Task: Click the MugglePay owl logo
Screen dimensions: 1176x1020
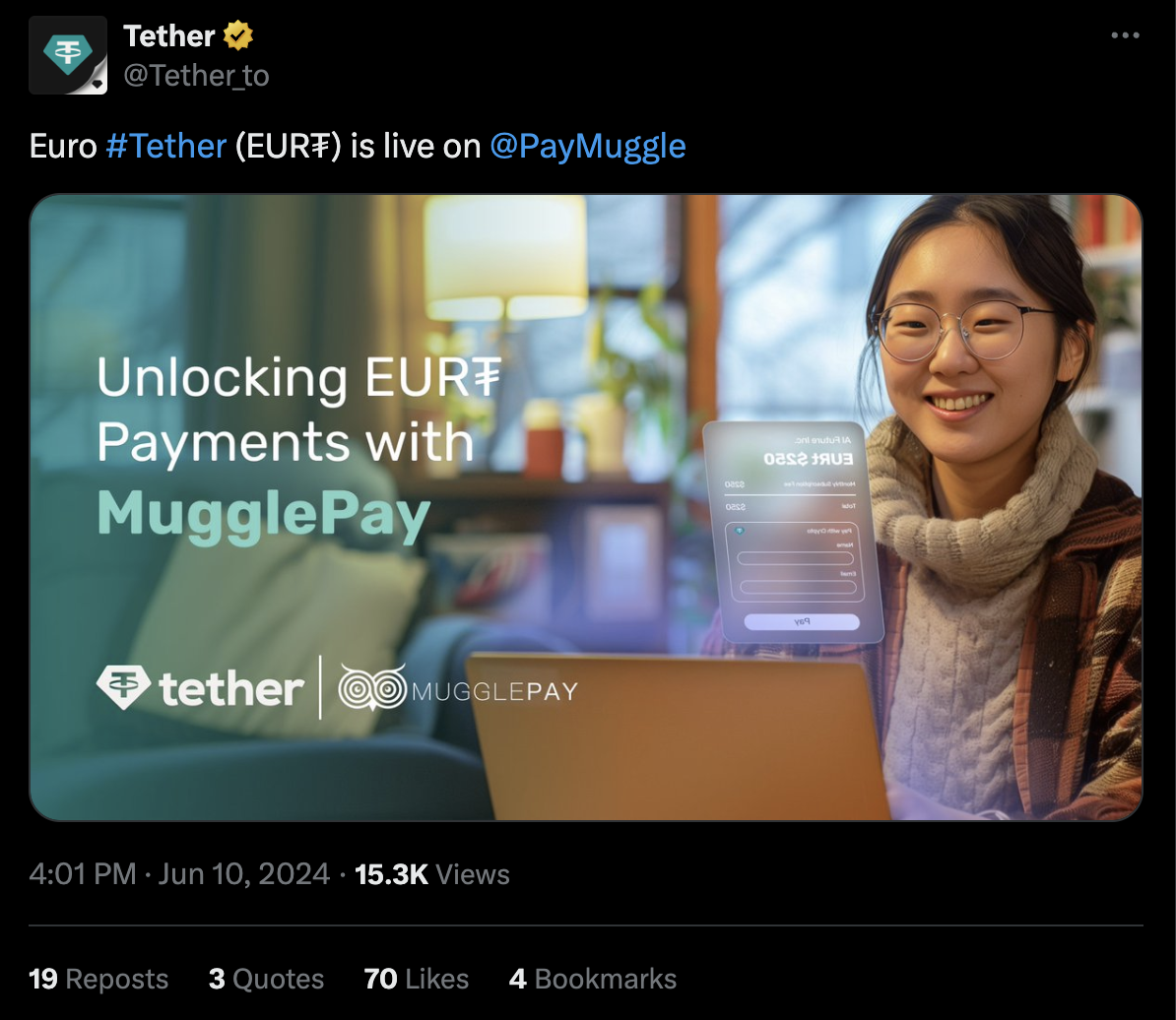Action: pos(372,688)
